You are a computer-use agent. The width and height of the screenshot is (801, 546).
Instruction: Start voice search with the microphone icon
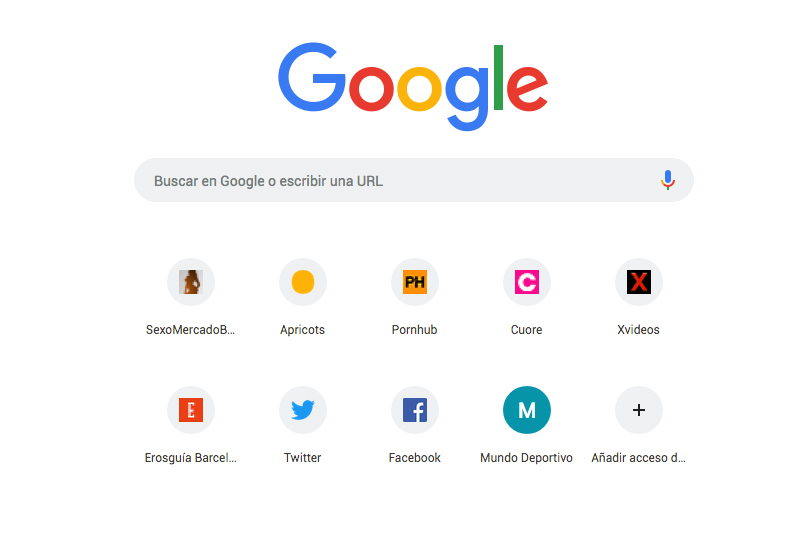click(x=668, y=180)
